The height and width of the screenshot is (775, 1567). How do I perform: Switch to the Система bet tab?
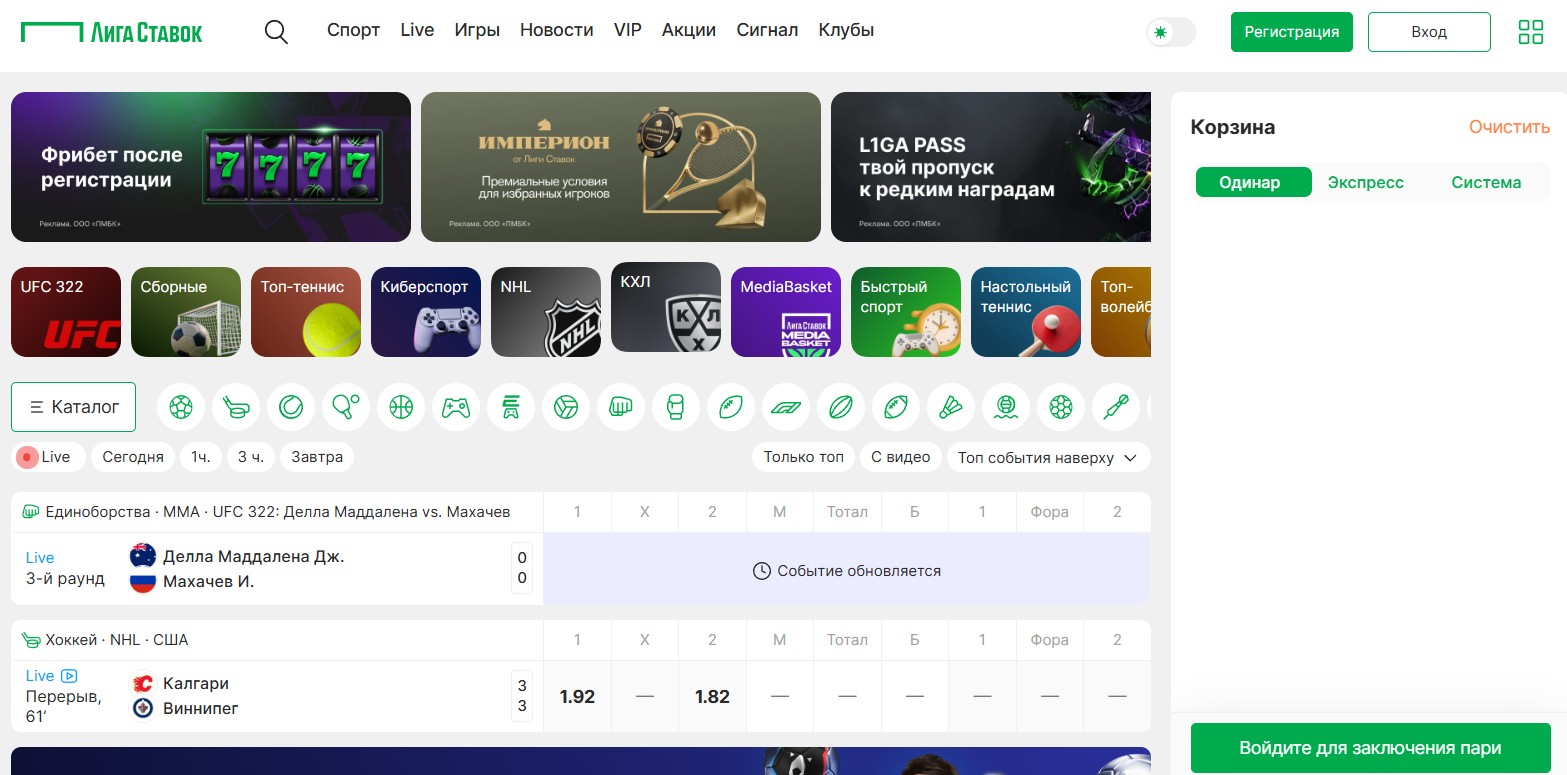tap(1486, 182)
